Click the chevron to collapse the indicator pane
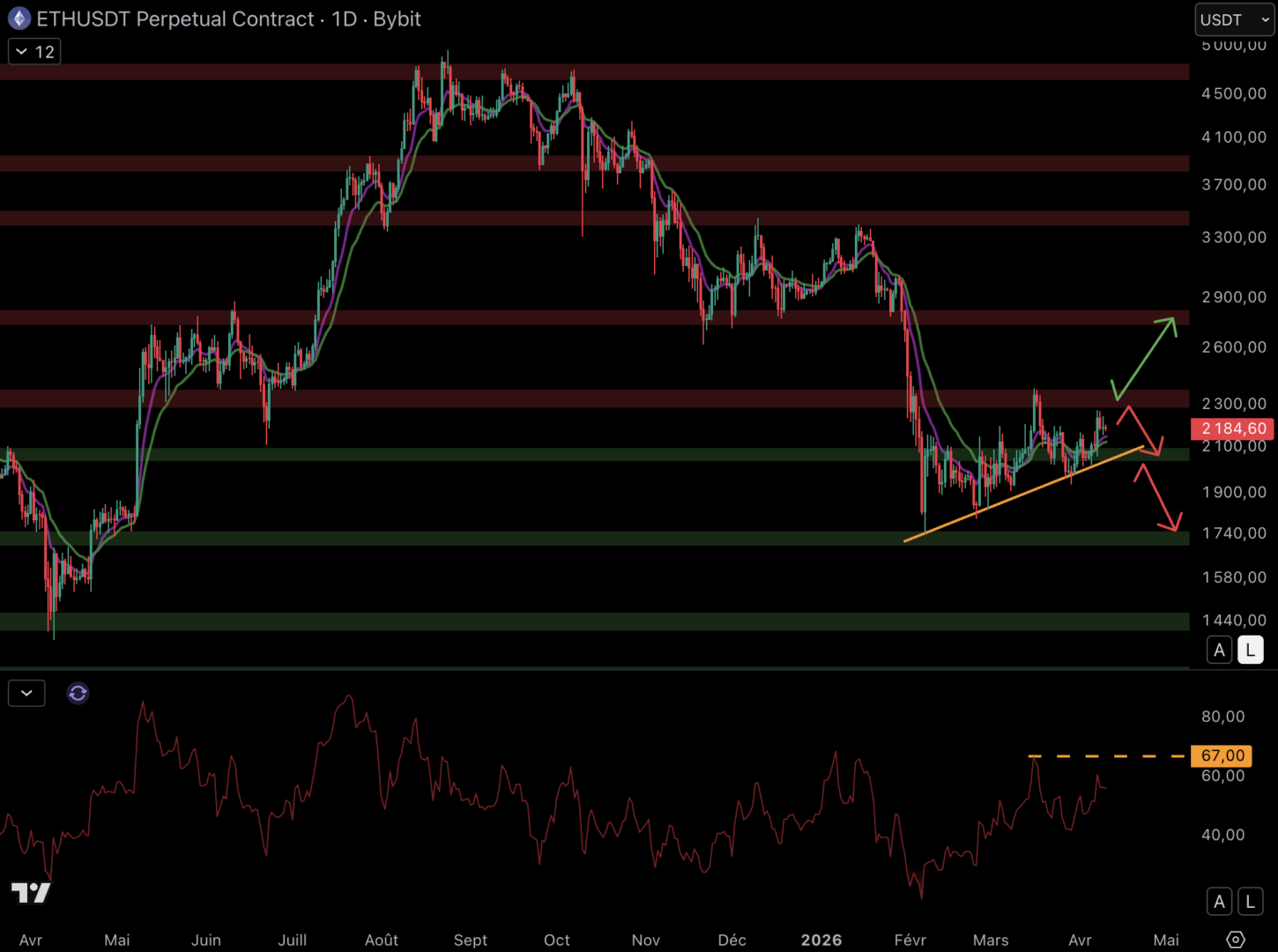Viewport: 1278px width, 952px height. pyautogui.click(x=26, y=694)
